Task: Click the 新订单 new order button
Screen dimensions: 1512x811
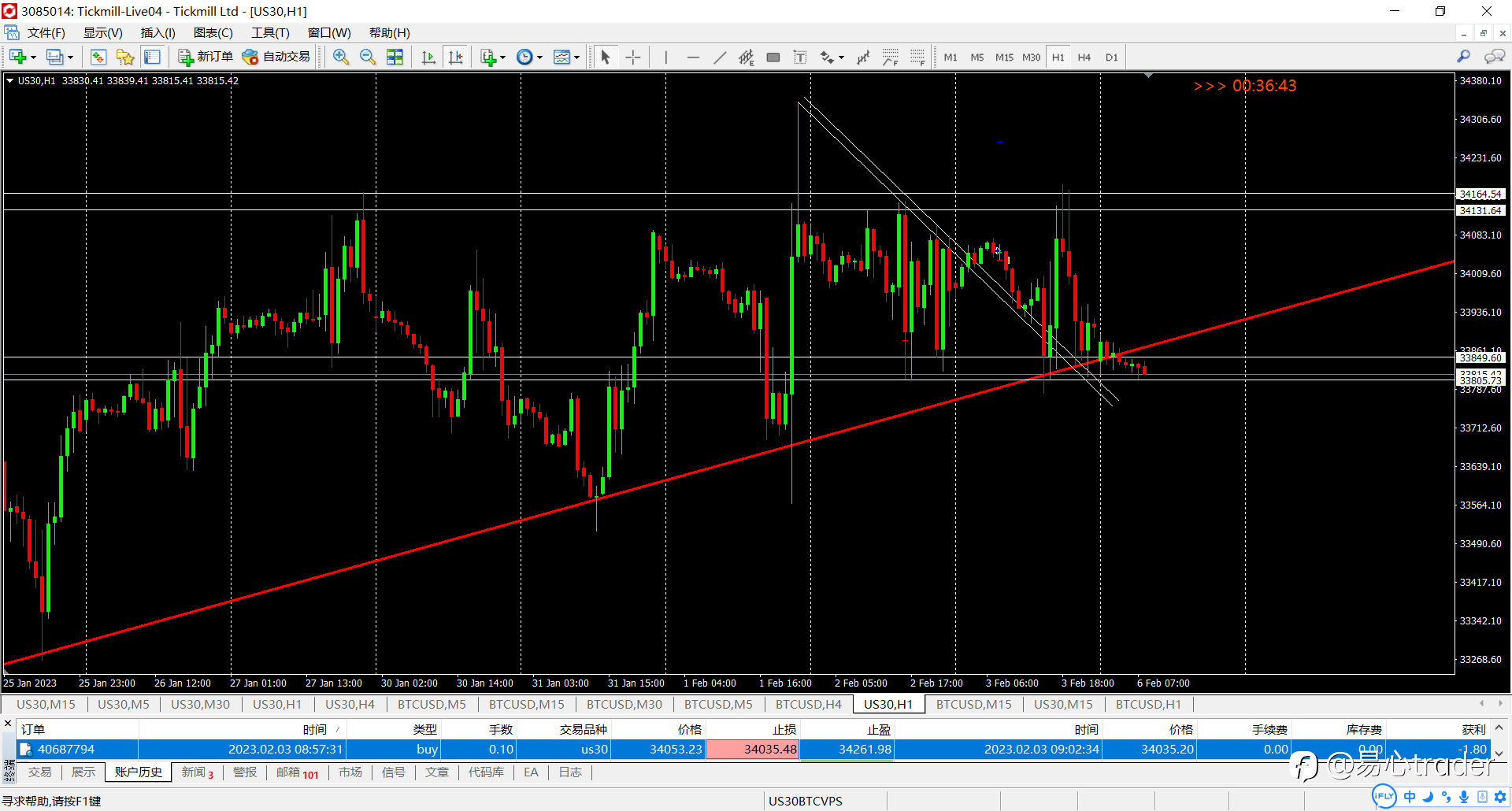Action: click(x=206, y=57)
